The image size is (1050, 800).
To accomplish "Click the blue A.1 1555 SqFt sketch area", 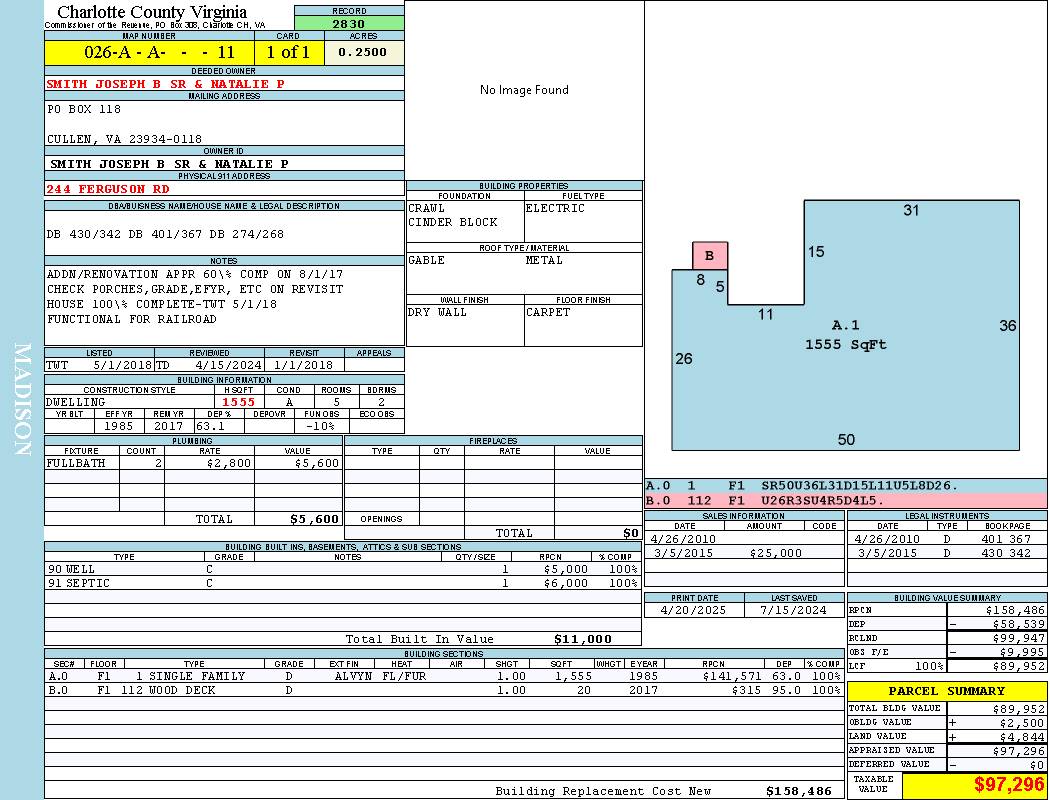I will point(845,335).
